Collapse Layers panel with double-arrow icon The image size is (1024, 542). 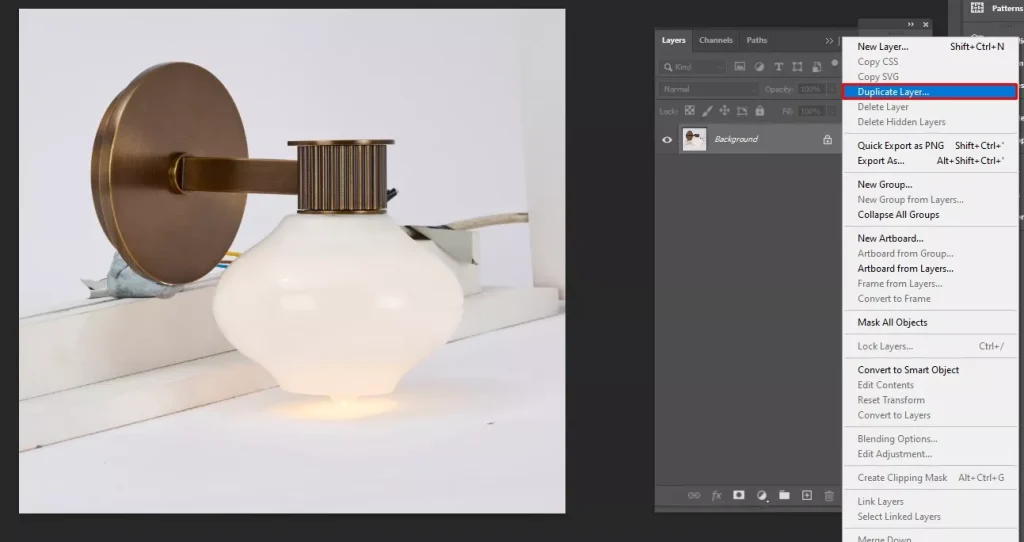(x=829, y=40)
